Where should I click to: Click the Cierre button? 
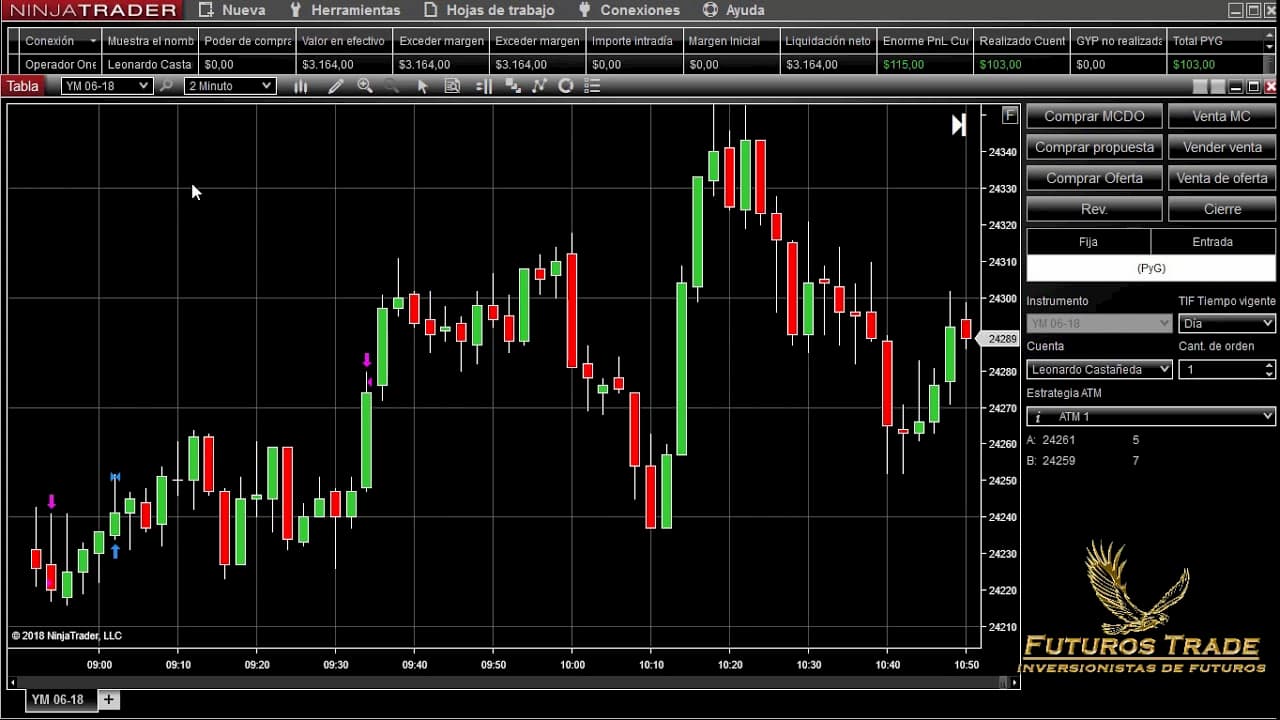1222,209
